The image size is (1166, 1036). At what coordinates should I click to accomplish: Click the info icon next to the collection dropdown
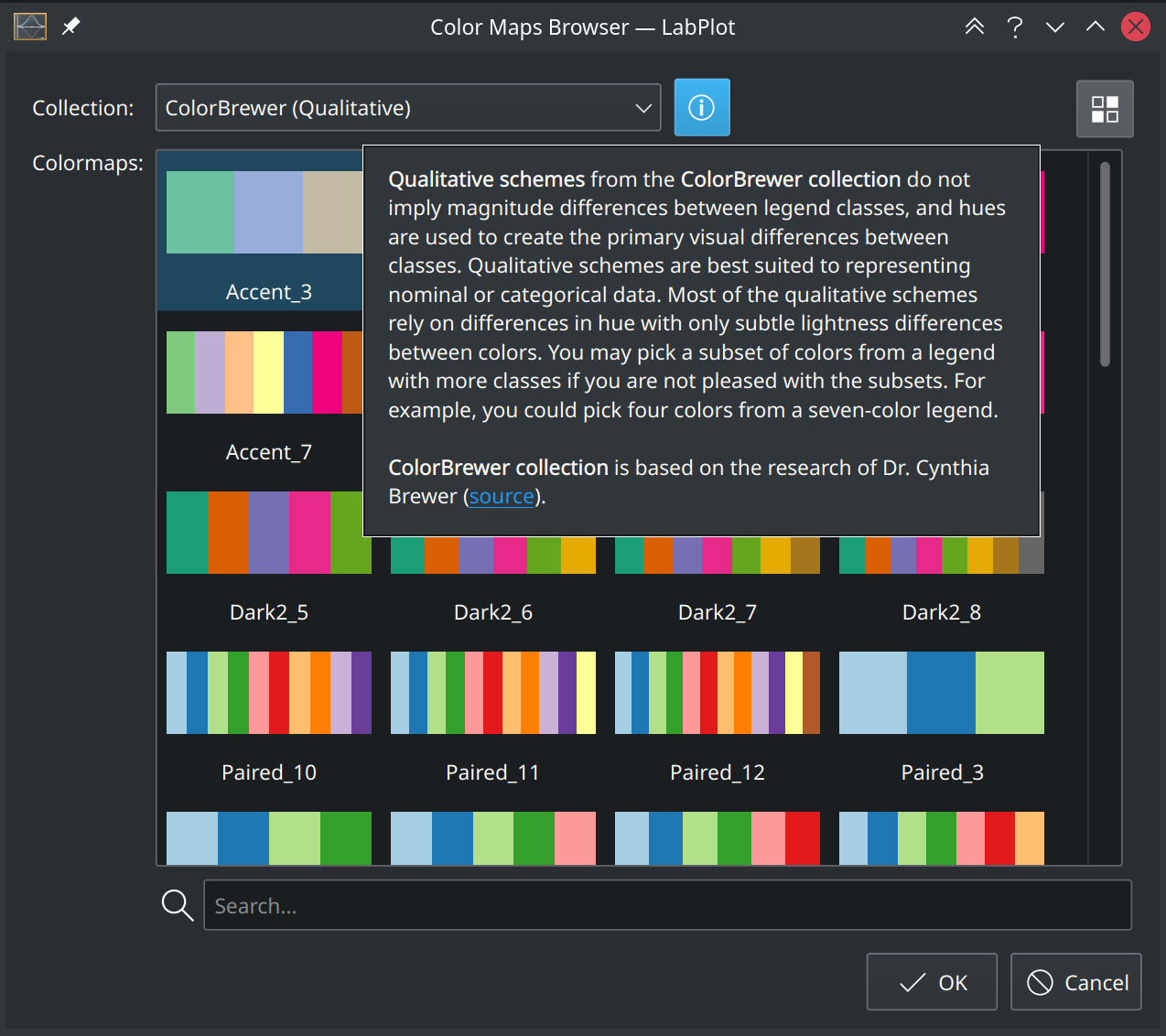point(701,107)
